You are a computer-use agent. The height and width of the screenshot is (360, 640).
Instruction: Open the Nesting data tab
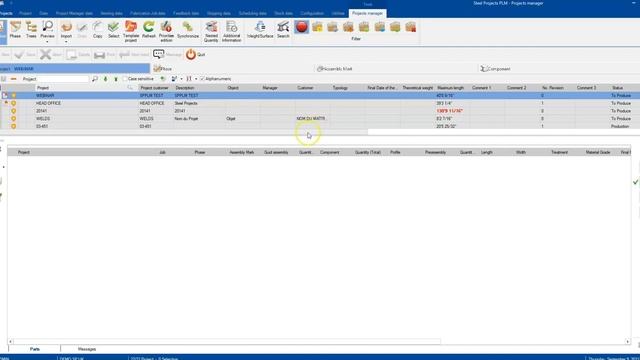(x=111, y=13)
